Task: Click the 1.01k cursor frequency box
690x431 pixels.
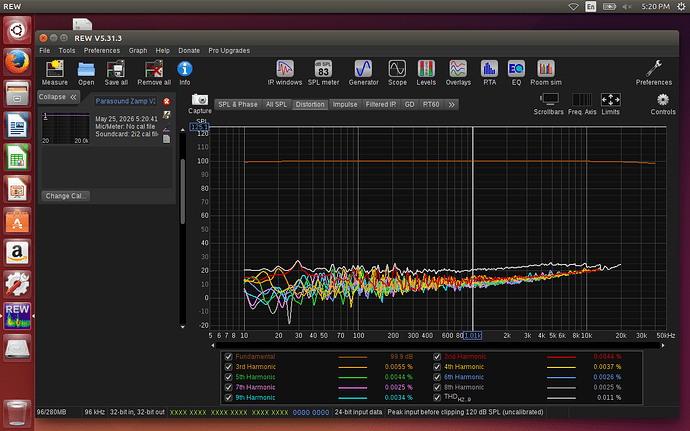Action: point(473,335)
